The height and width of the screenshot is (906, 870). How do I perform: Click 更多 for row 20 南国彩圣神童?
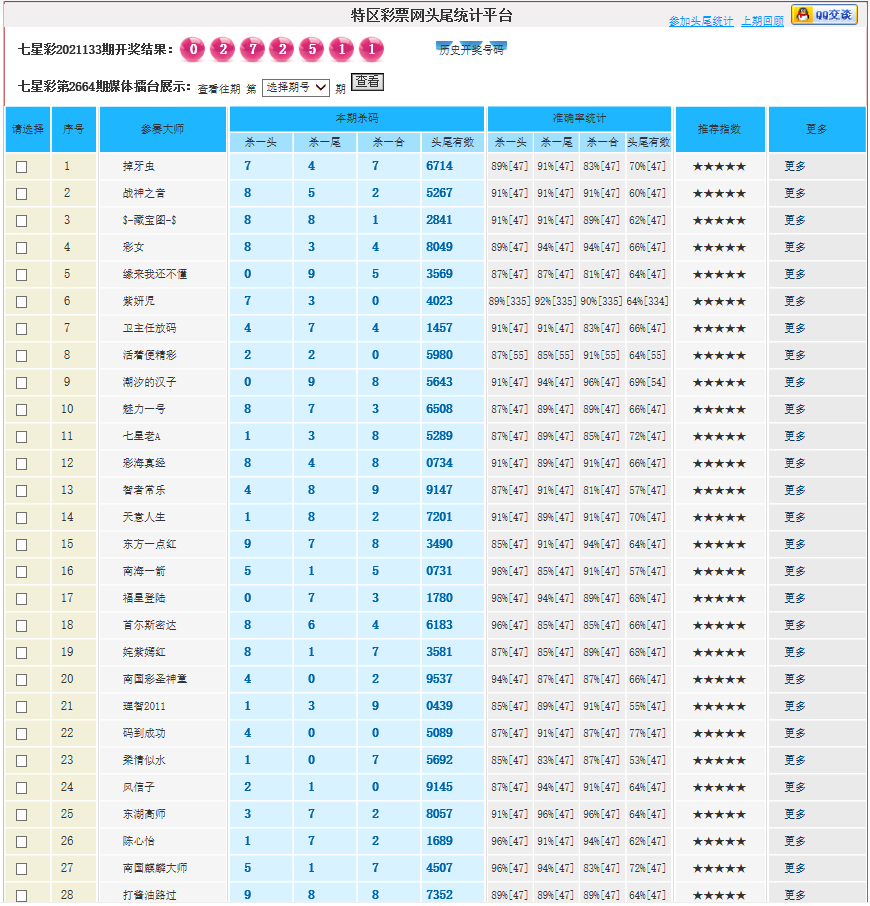point(795,679)
